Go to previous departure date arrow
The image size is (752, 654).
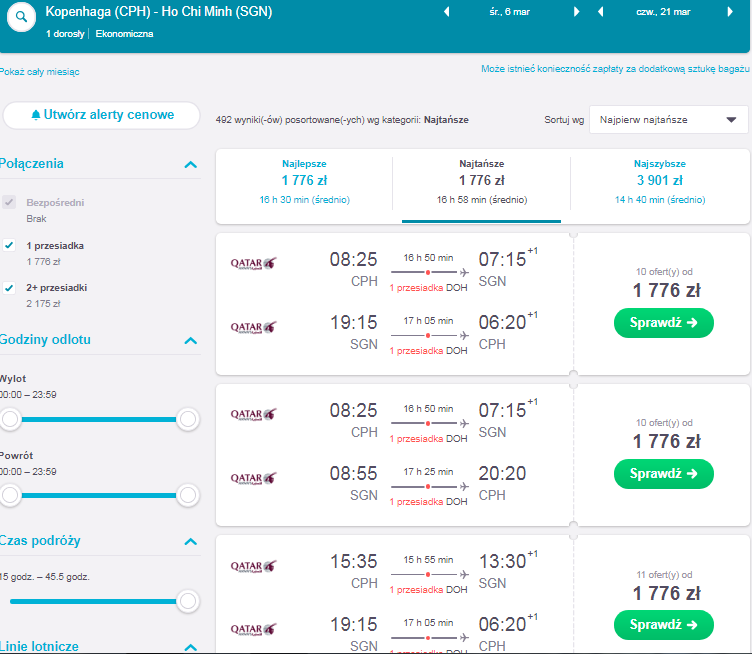click(446, 12)
